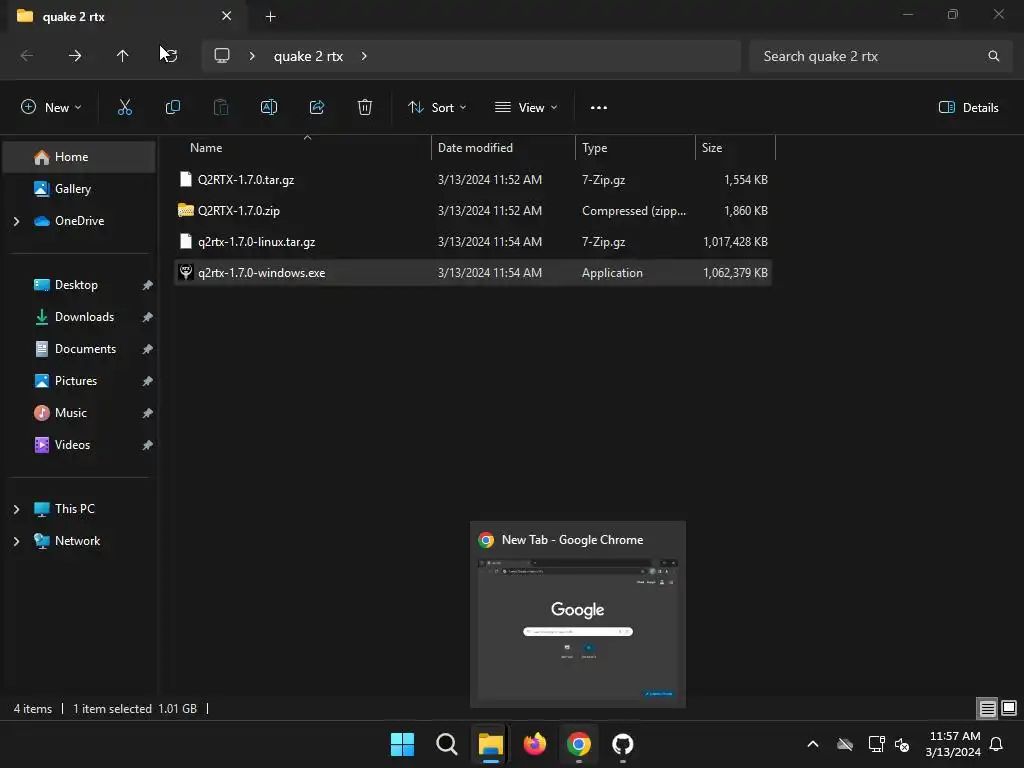1024x768 pixels.
Task: Click the taskbar clock and date
Action: pos(952,744)
